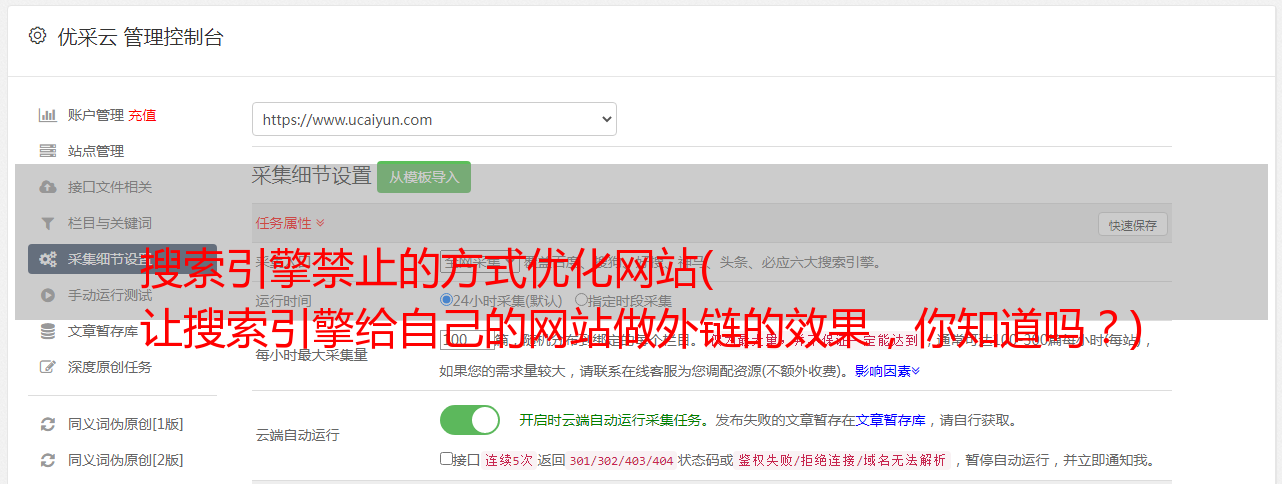Check the 接口 checkbox

point(446,459)
